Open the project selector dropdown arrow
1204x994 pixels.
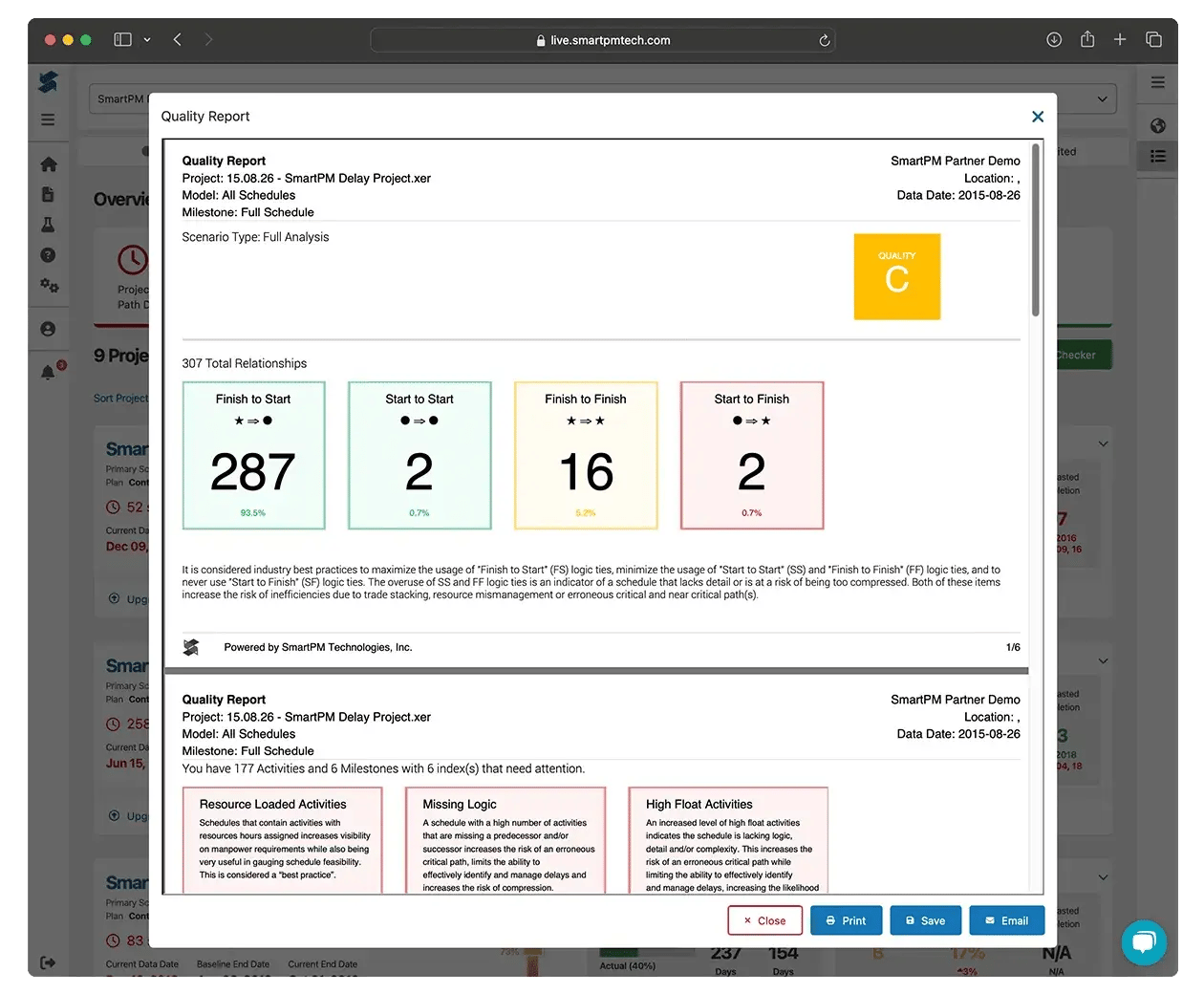point(1102,98)
